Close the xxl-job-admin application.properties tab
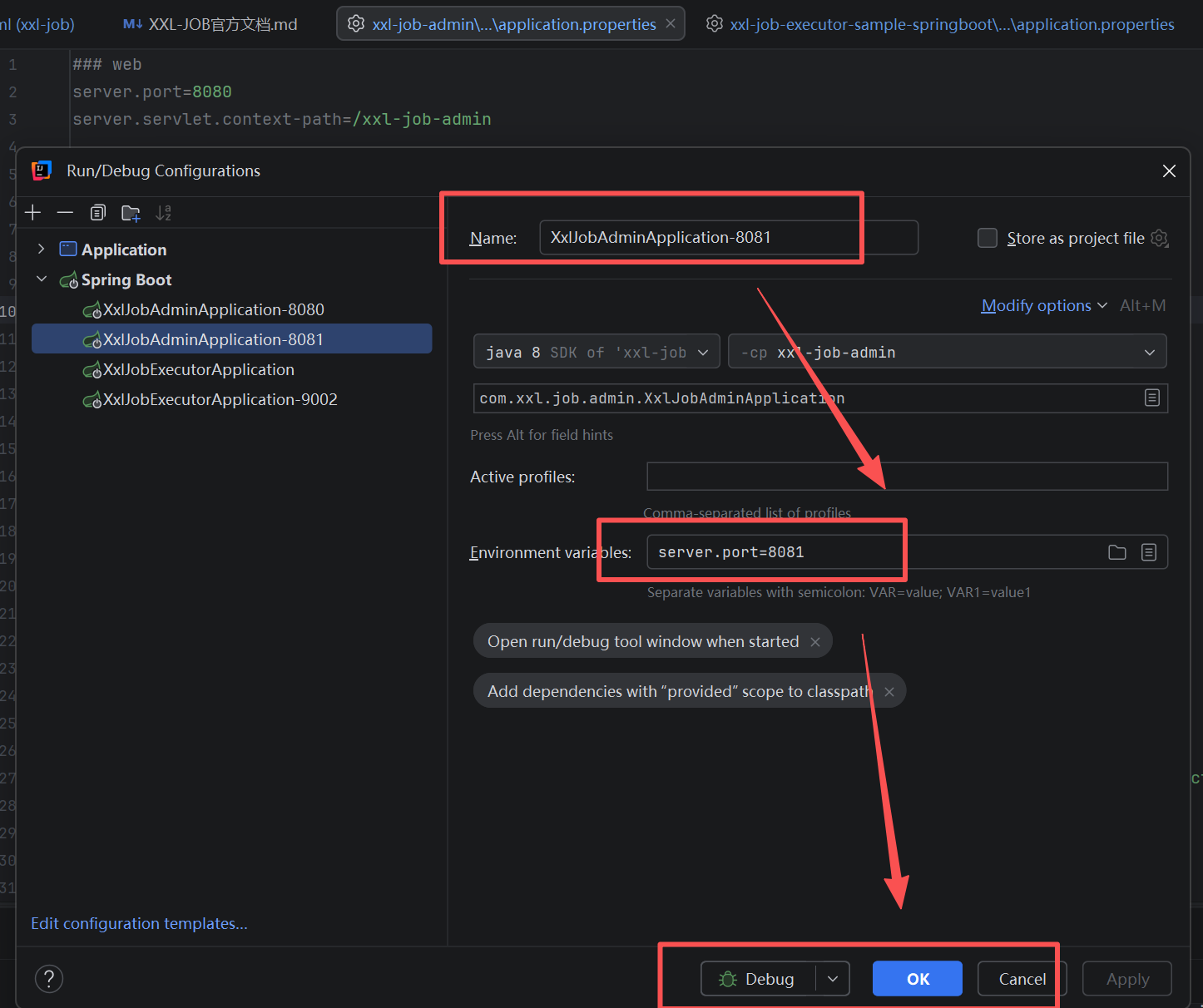1203x1008 pixels. click(671, 24)
